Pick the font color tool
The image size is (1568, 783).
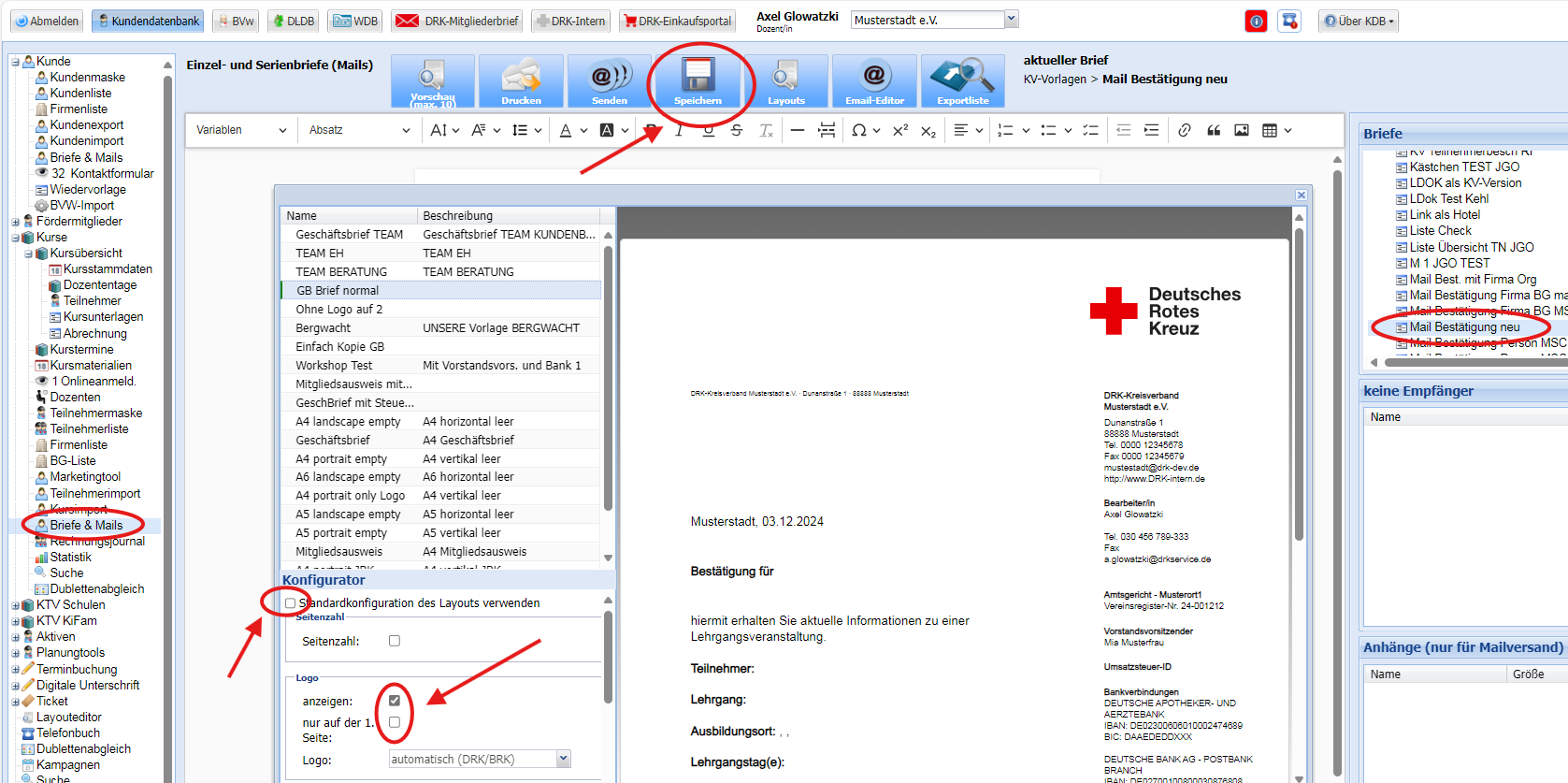coord(566,131)
